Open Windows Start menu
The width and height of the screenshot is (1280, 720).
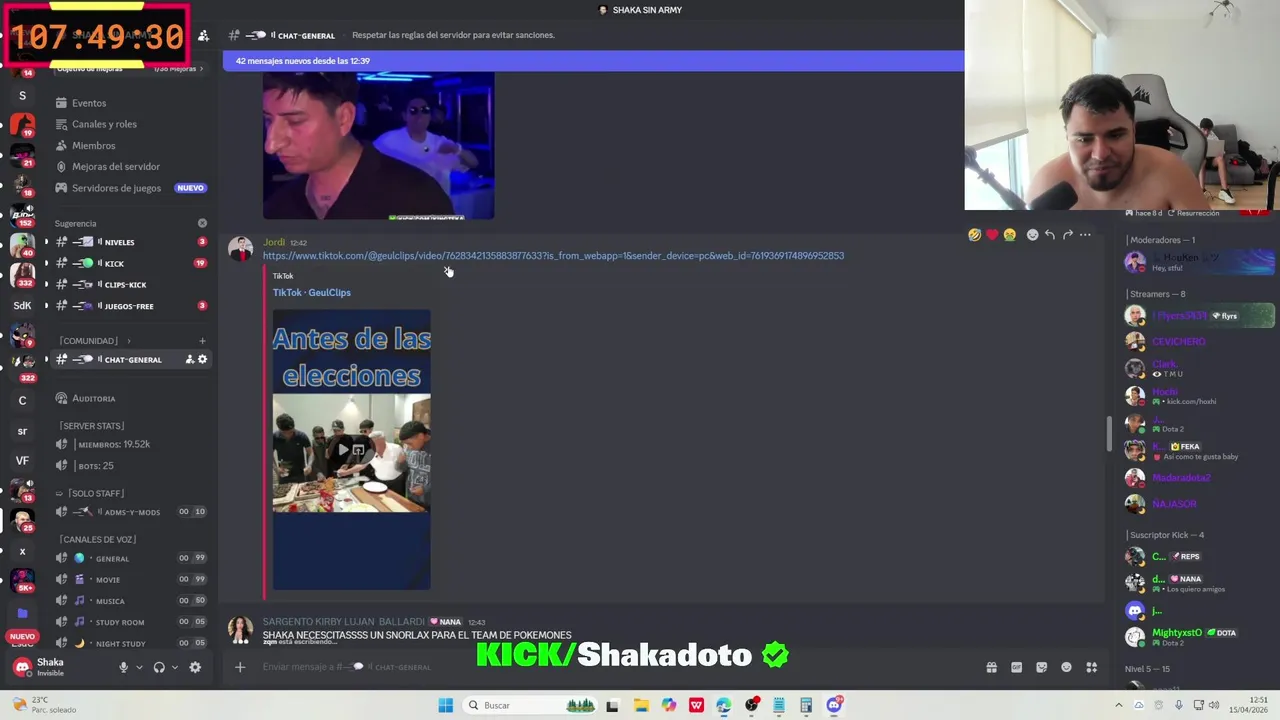[445, 705]
